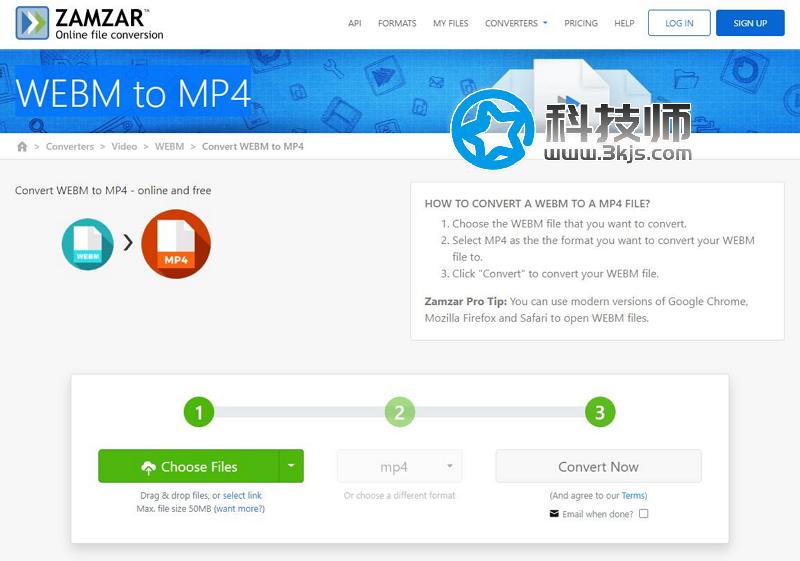Click the Convert WEBM to MP4 - online and free text
Image resolution: width=800 pixels, height=561 pixels.
113,190
